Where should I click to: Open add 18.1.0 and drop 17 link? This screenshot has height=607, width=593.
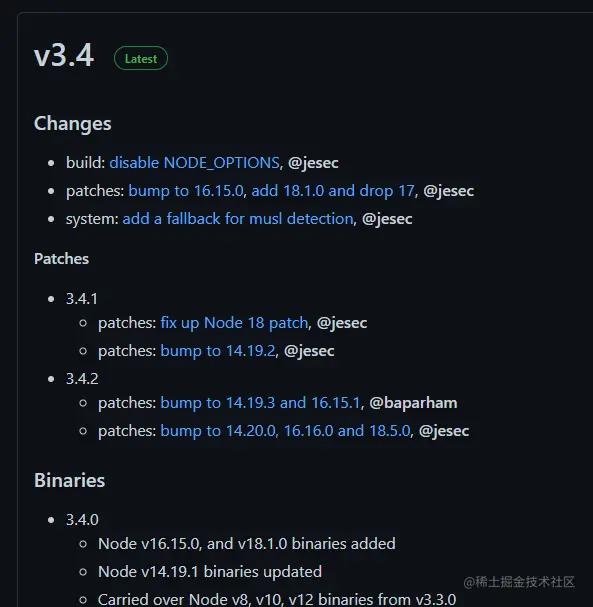point(333,191)
